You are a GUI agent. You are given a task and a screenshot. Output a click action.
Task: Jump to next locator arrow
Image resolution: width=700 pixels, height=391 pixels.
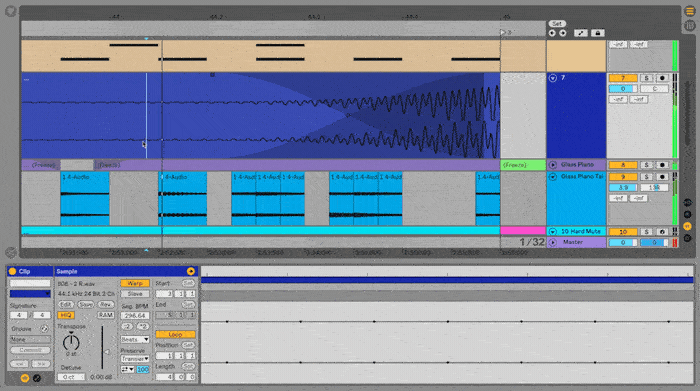[x=562, y=33]
